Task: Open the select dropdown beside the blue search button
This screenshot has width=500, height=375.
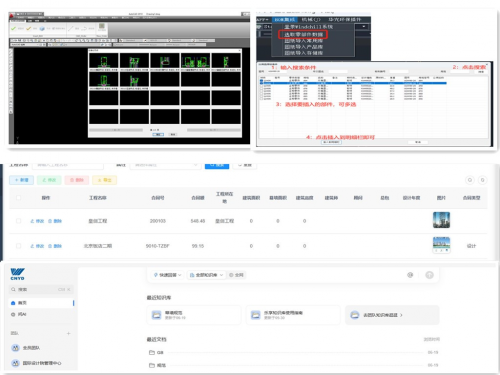Action: [x=165, y=165]
